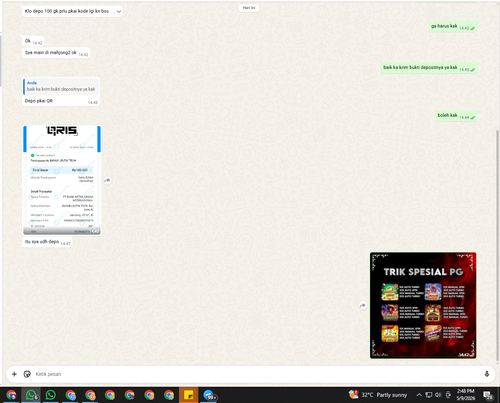The width and height of the screenshot is (500, 403).
Task: Select the 'Depo pkai QR' text
Action: click(x=39, y=101)
